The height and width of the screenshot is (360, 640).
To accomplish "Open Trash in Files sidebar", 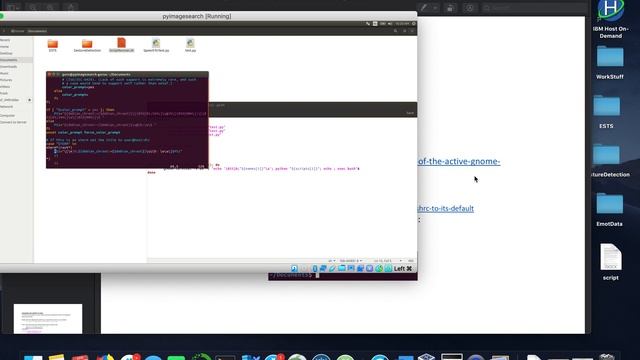I will (4, 93).
